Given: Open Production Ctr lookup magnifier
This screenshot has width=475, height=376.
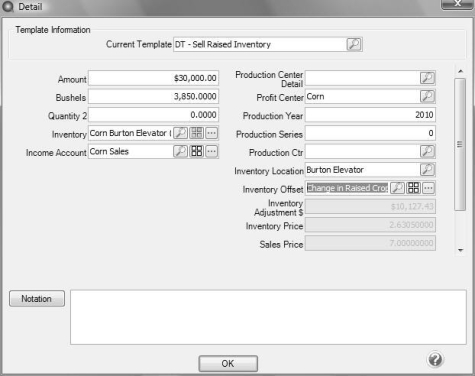Looking at the screenshot, I should [x=427, y=151].
